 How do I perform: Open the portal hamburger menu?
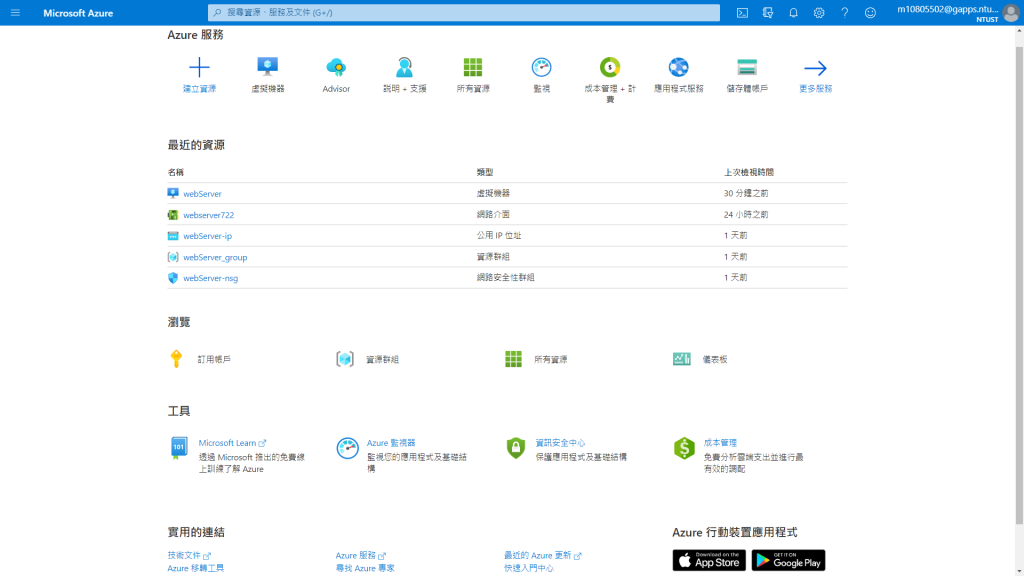(x=15, y=12)
